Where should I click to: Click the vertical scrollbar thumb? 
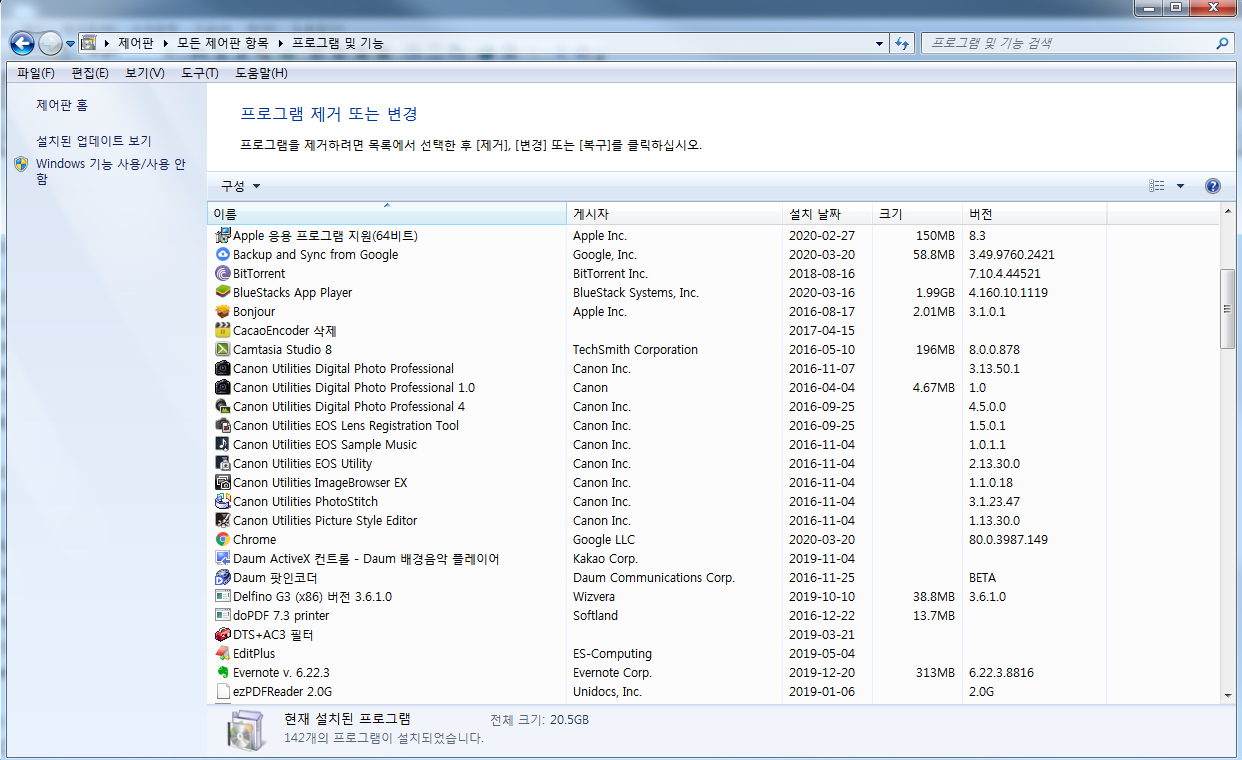[1228, 309]
